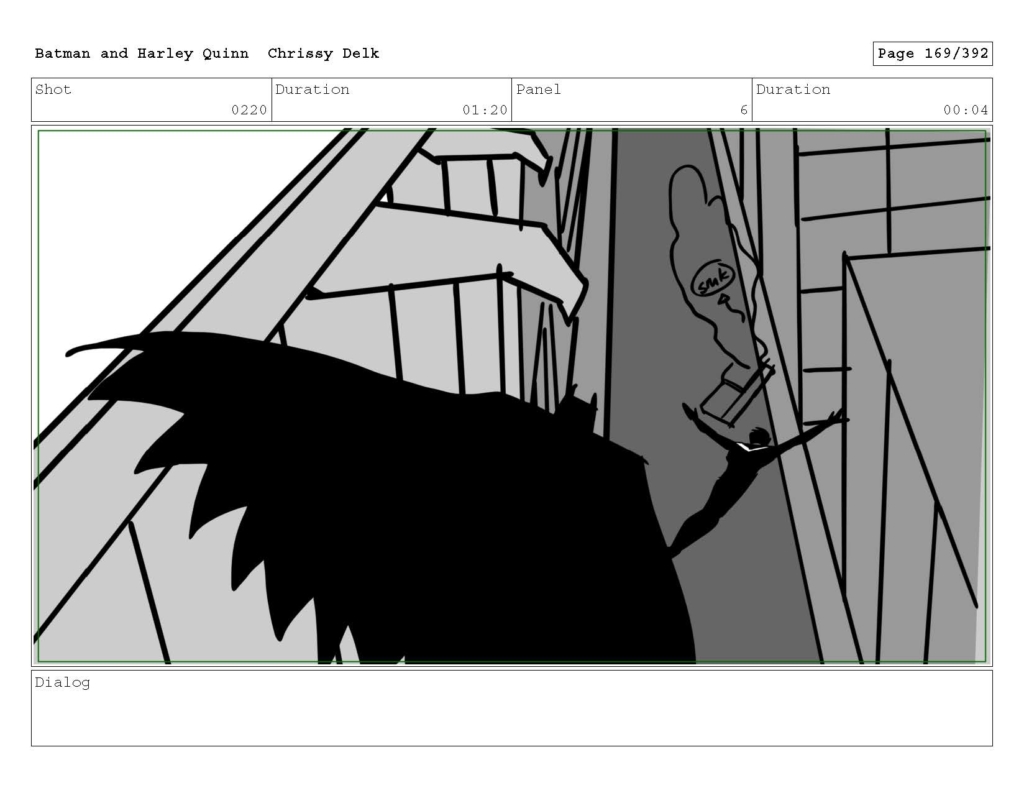Click the panel number value "6"
Image resolution: width=1024 pixels, height=793 pixels.
(743, 110)
